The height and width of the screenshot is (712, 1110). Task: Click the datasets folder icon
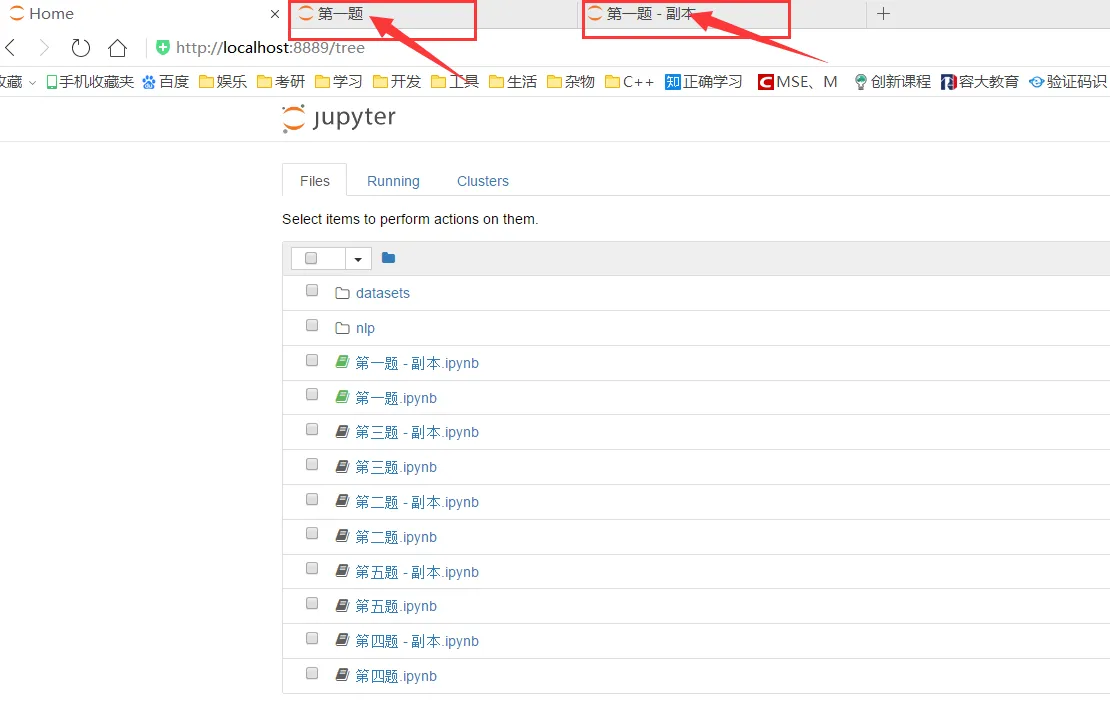pyautogui.click(x=342, y=293)
